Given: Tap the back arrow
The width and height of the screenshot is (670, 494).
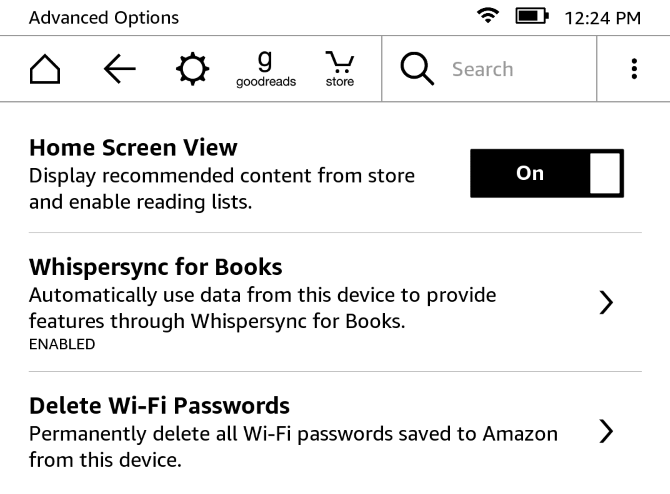Looking at the screenshot, I should pyautogui.click(x=119, y=69).
